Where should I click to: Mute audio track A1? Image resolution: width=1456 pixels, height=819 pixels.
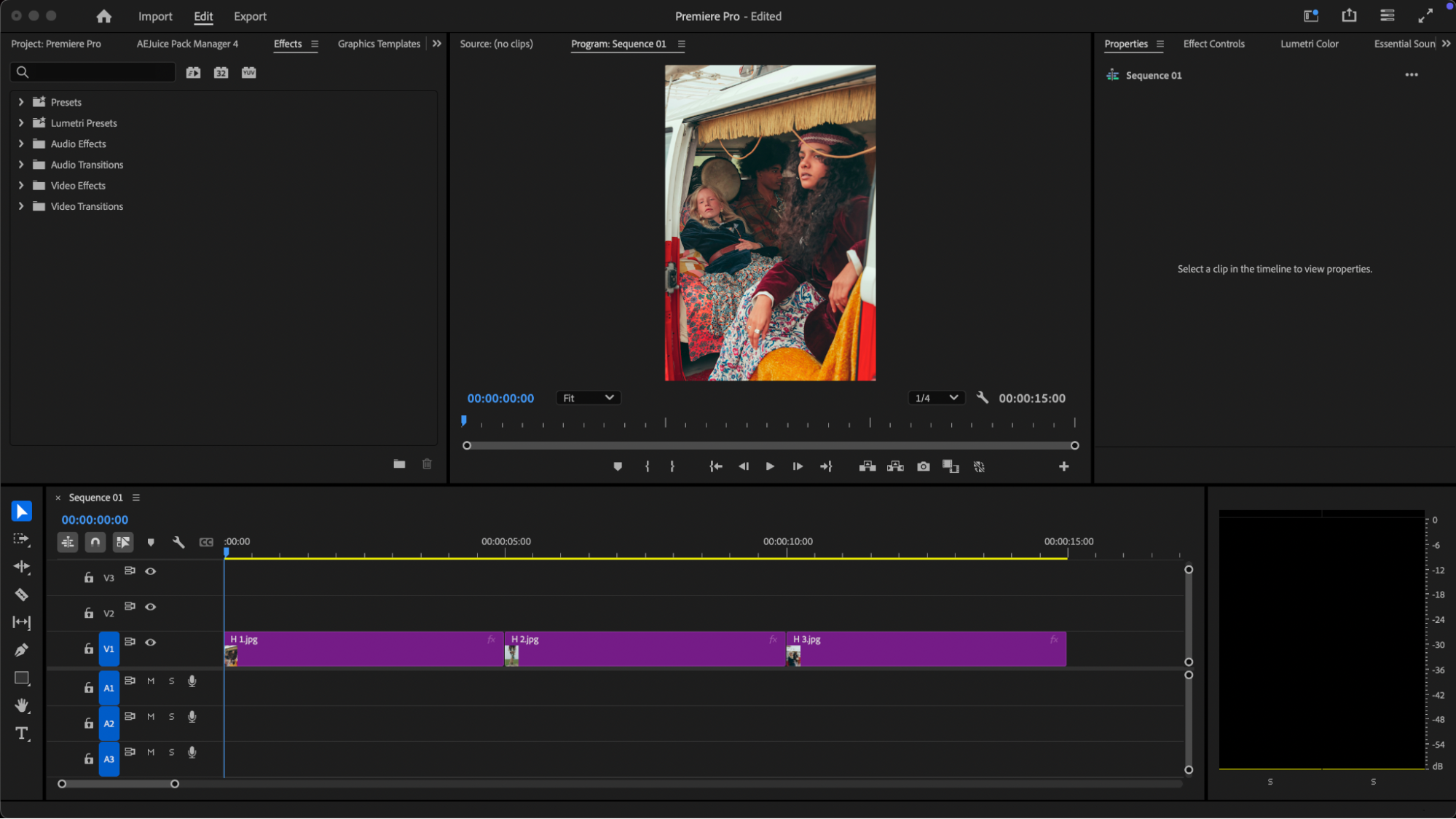point(151,681)
